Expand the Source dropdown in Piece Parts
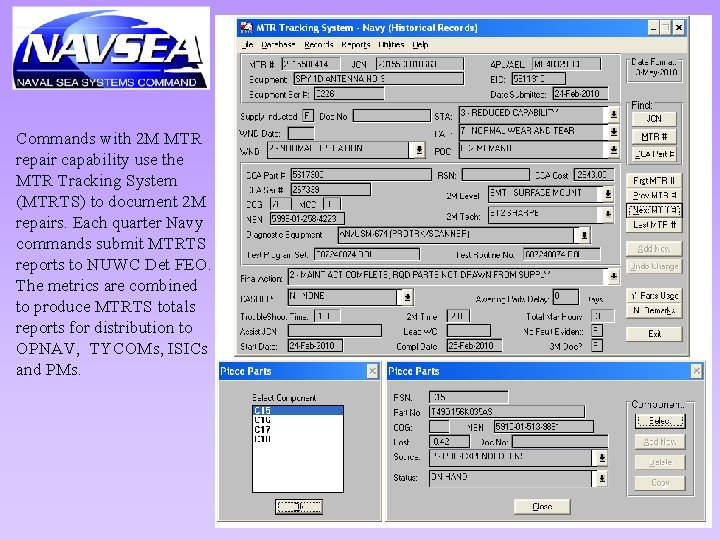The image size is (720, 540). [x=601, y=457]
